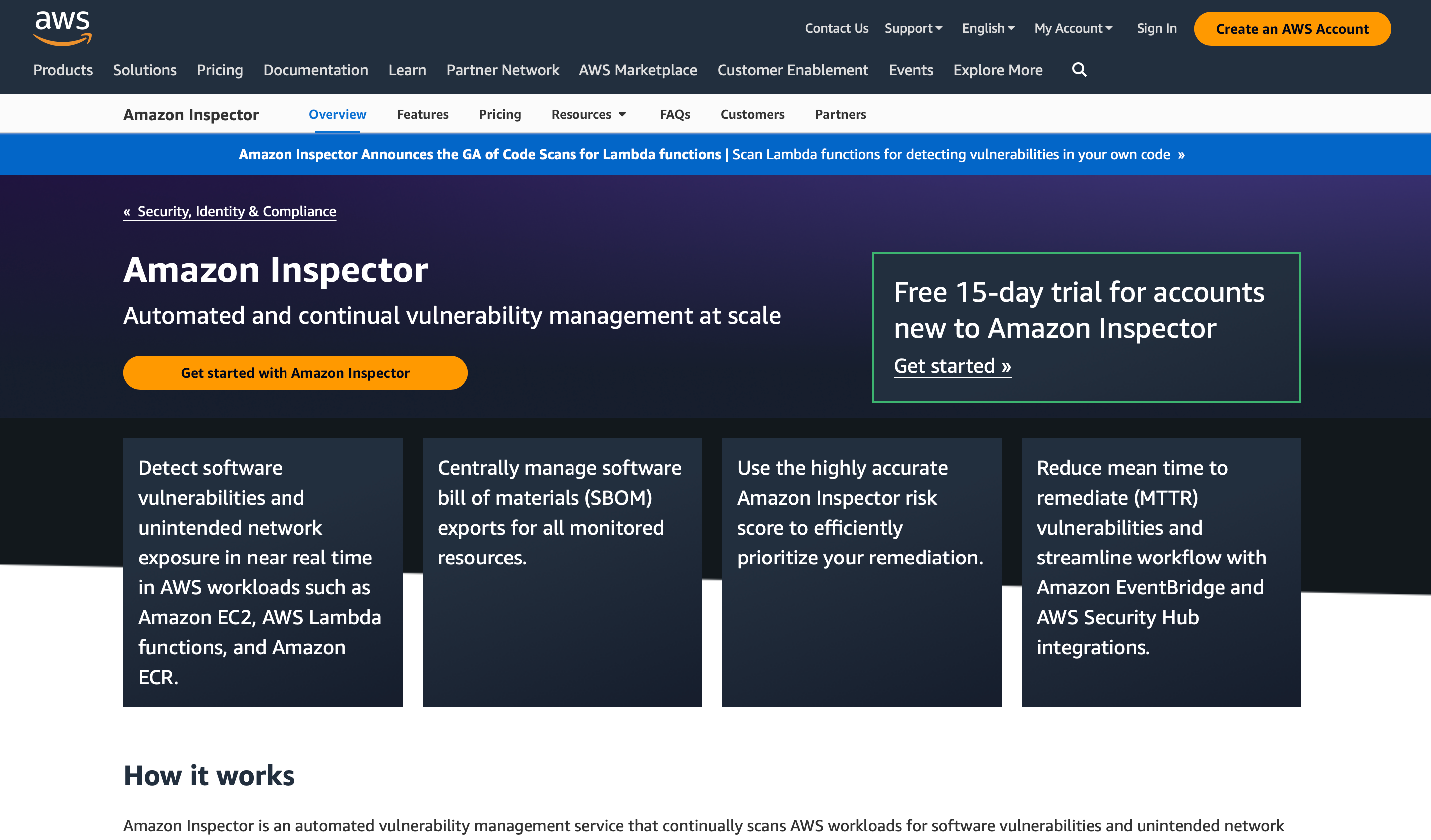Open the search magnifier icon

[x=1079, y=70]
